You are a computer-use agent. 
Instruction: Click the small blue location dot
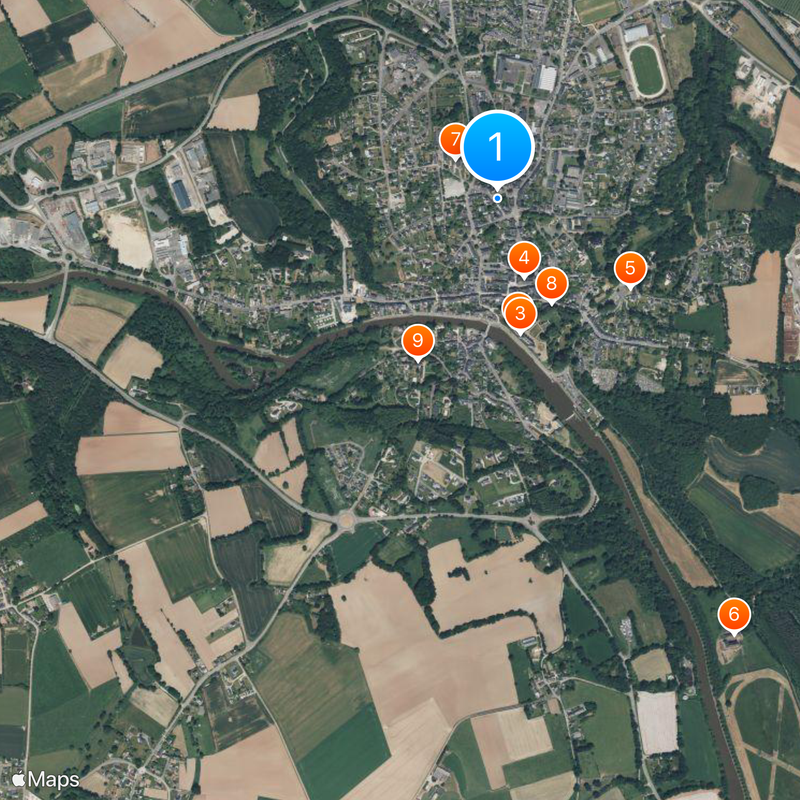coord(497,198)
